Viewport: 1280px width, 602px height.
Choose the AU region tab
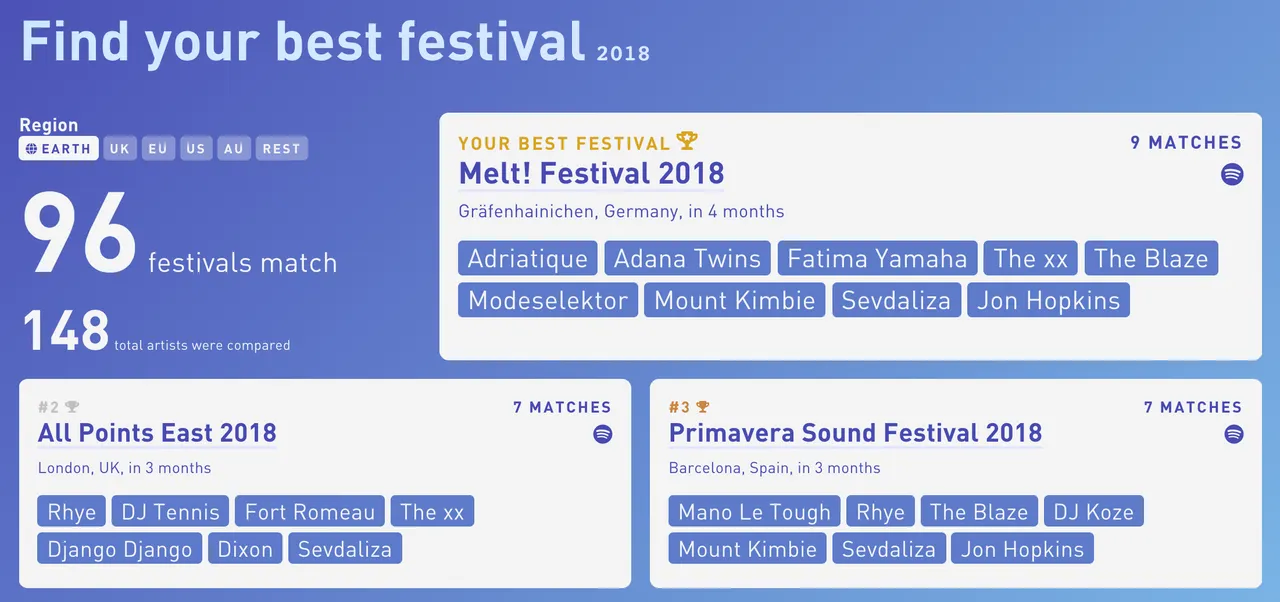[234, 149]
